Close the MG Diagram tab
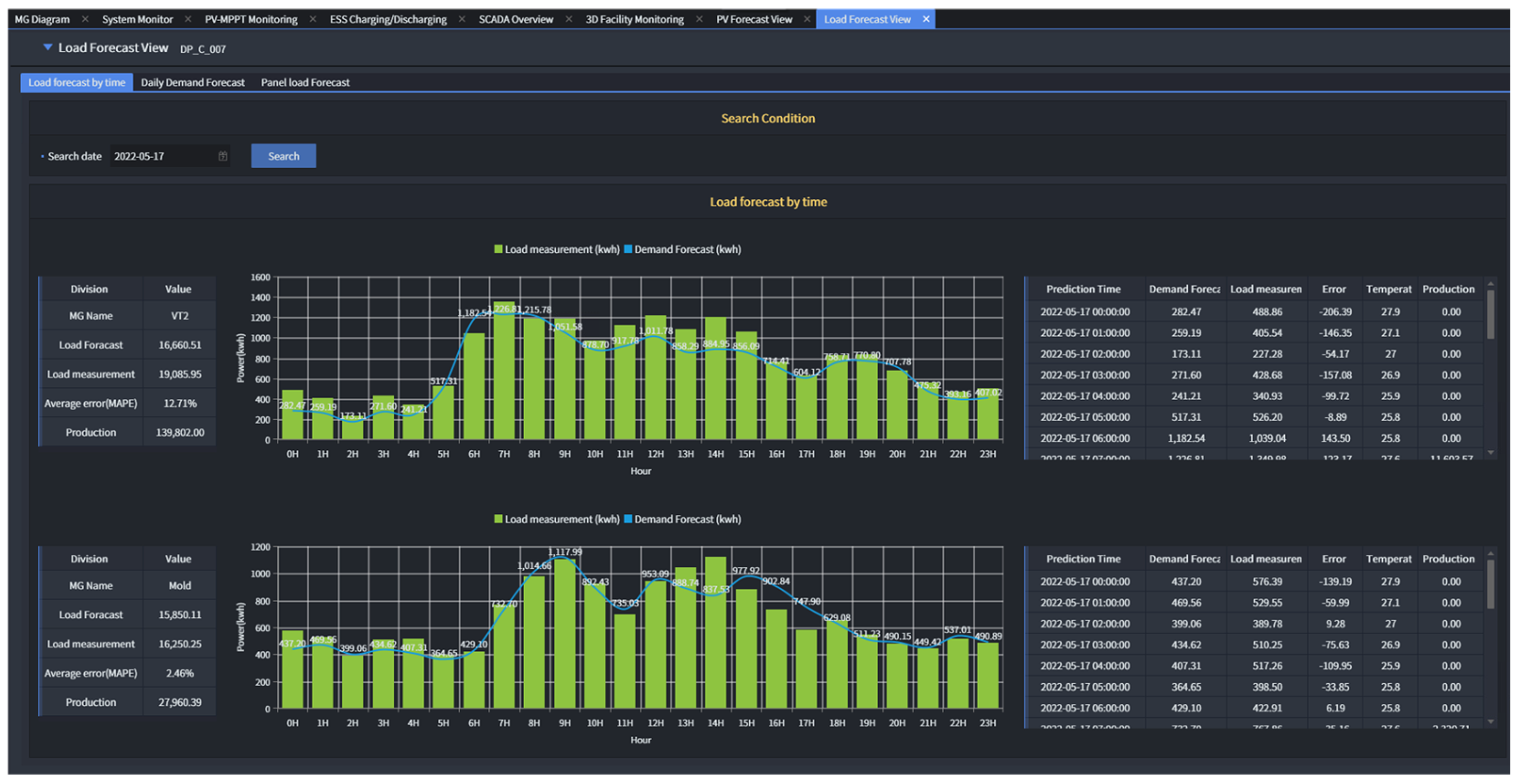This screenshot has height=784, width=1516. click(x=85, y=19)
